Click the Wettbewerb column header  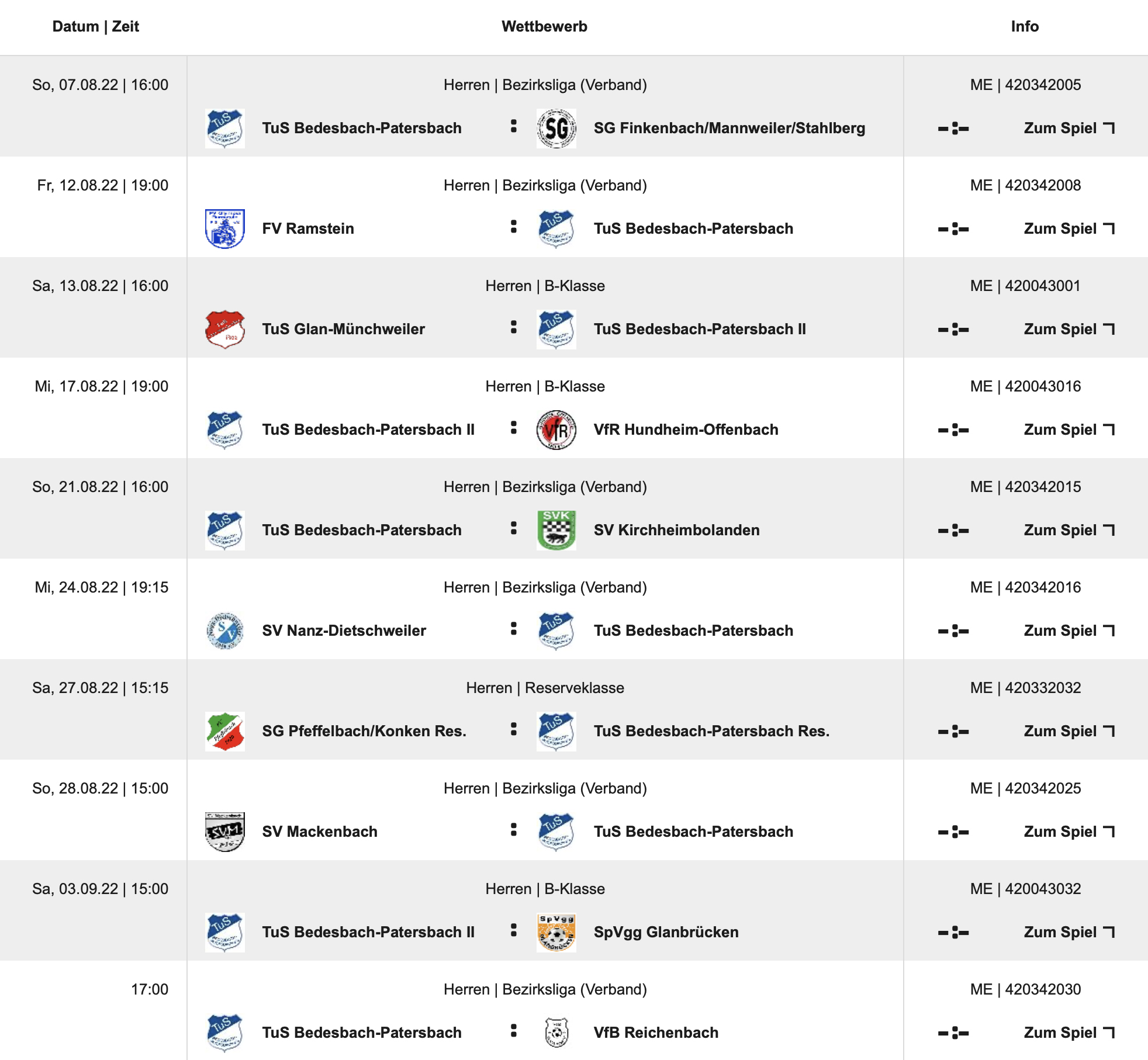click(x=544, y=27)
